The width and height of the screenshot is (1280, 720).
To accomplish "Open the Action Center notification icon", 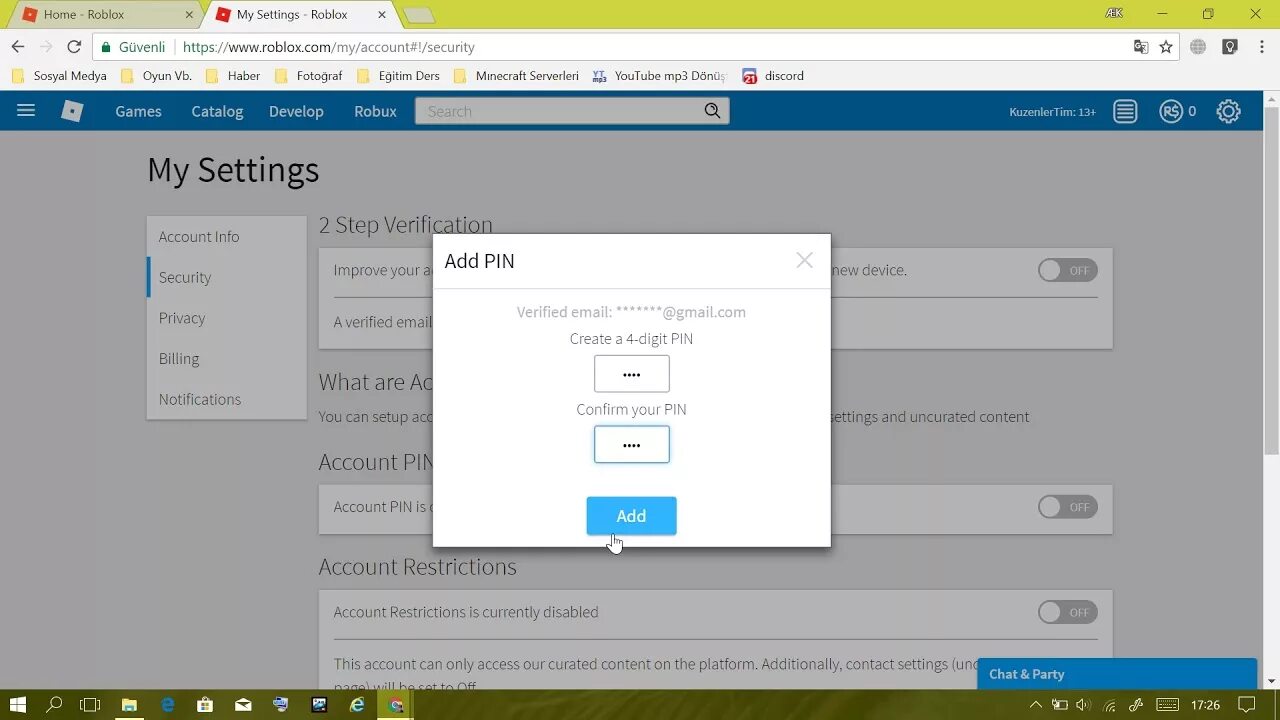I will (1246, 705).
